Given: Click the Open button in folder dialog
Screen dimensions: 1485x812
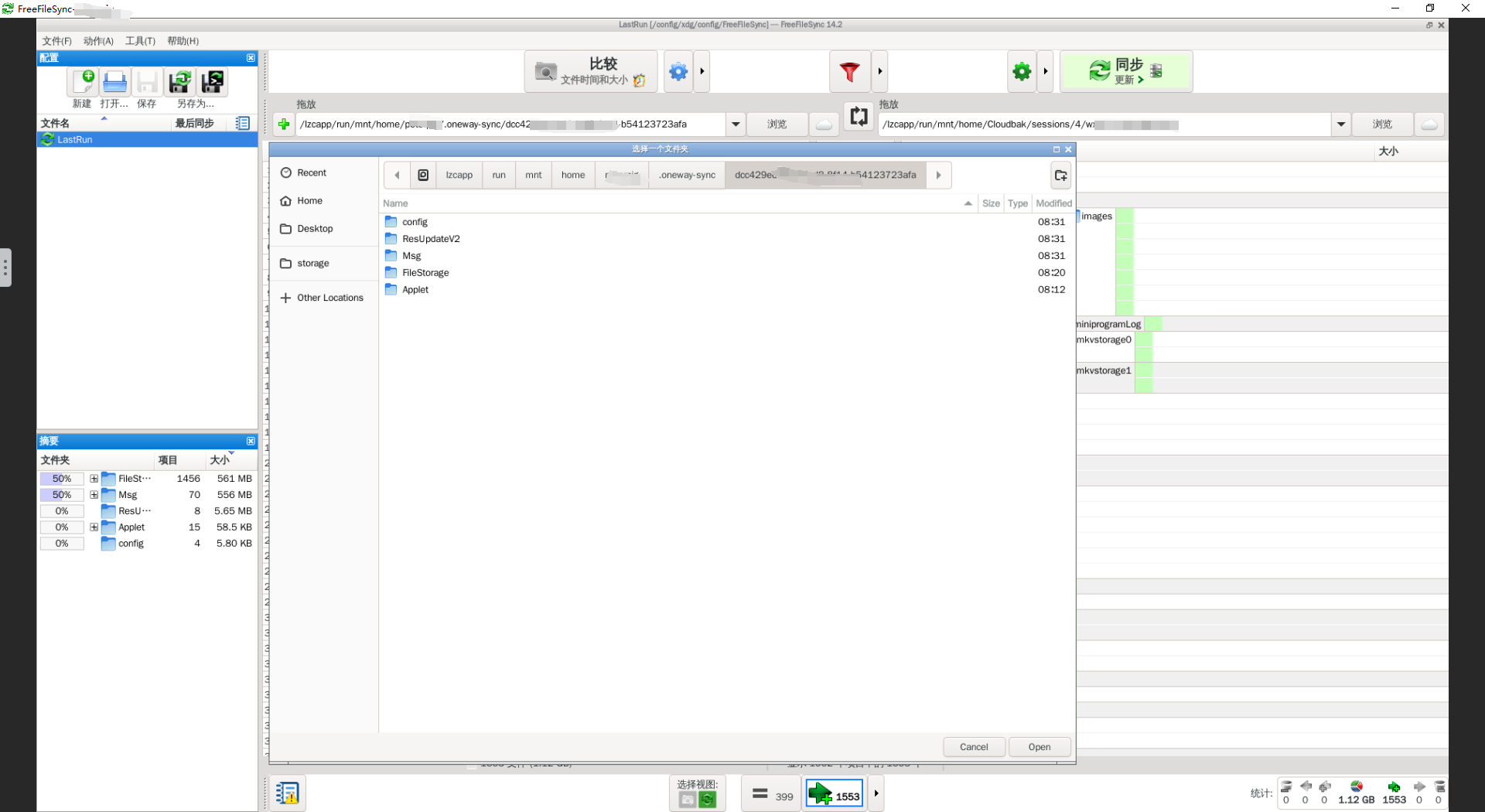Looking at the screenshot, I should [x=1039, y=747].
